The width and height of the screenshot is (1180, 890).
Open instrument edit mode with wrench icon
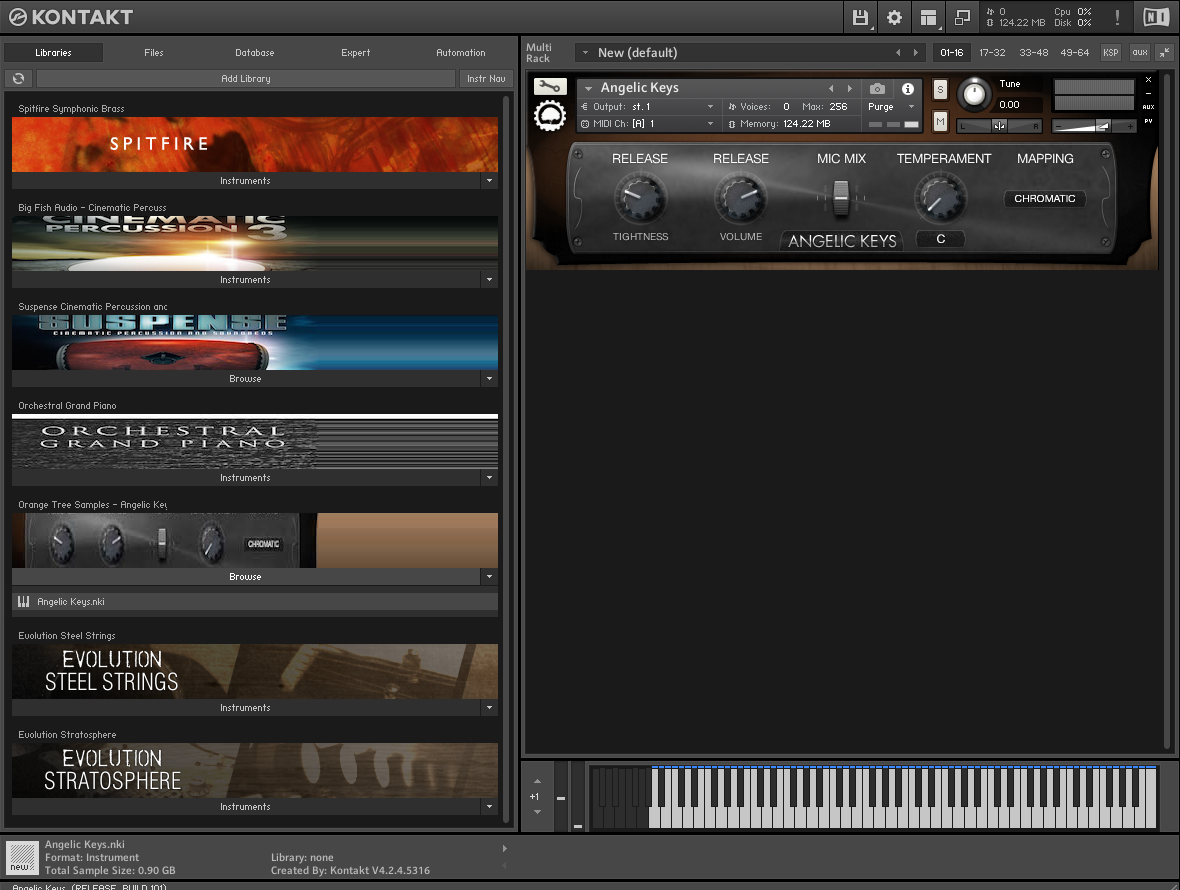(550, 87)
